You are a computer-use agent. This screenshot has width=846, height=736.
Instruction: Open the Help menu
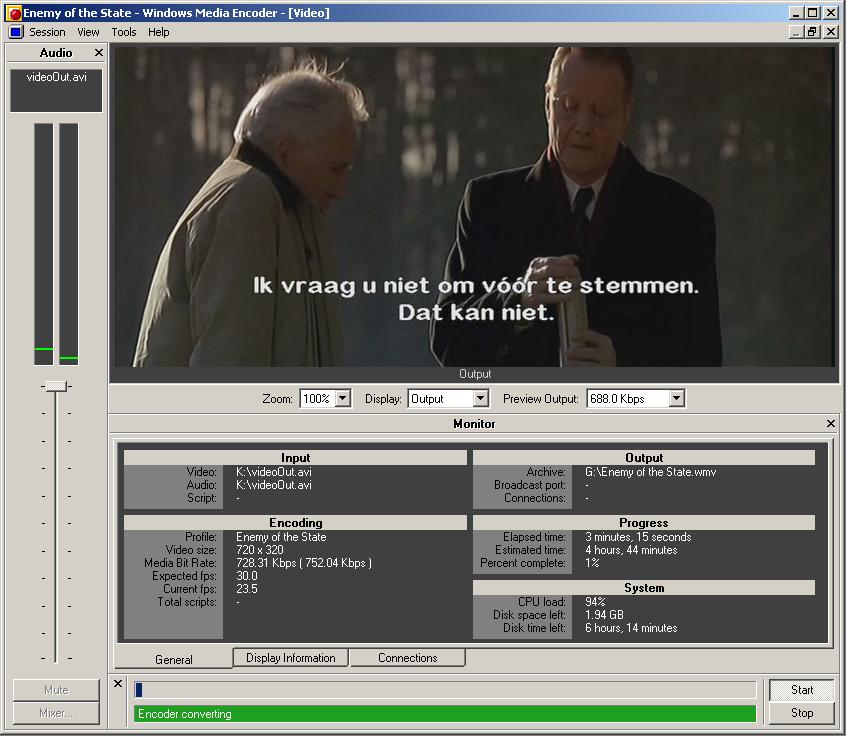coord(159,32)
